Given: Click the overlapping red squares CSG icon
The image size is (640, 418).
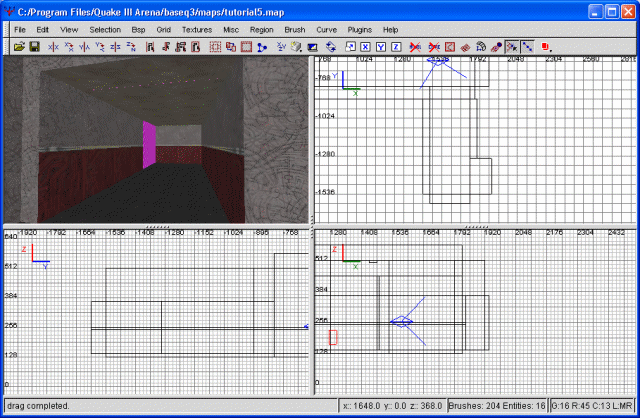Looking at the screenshot, I should pos(231,47).
